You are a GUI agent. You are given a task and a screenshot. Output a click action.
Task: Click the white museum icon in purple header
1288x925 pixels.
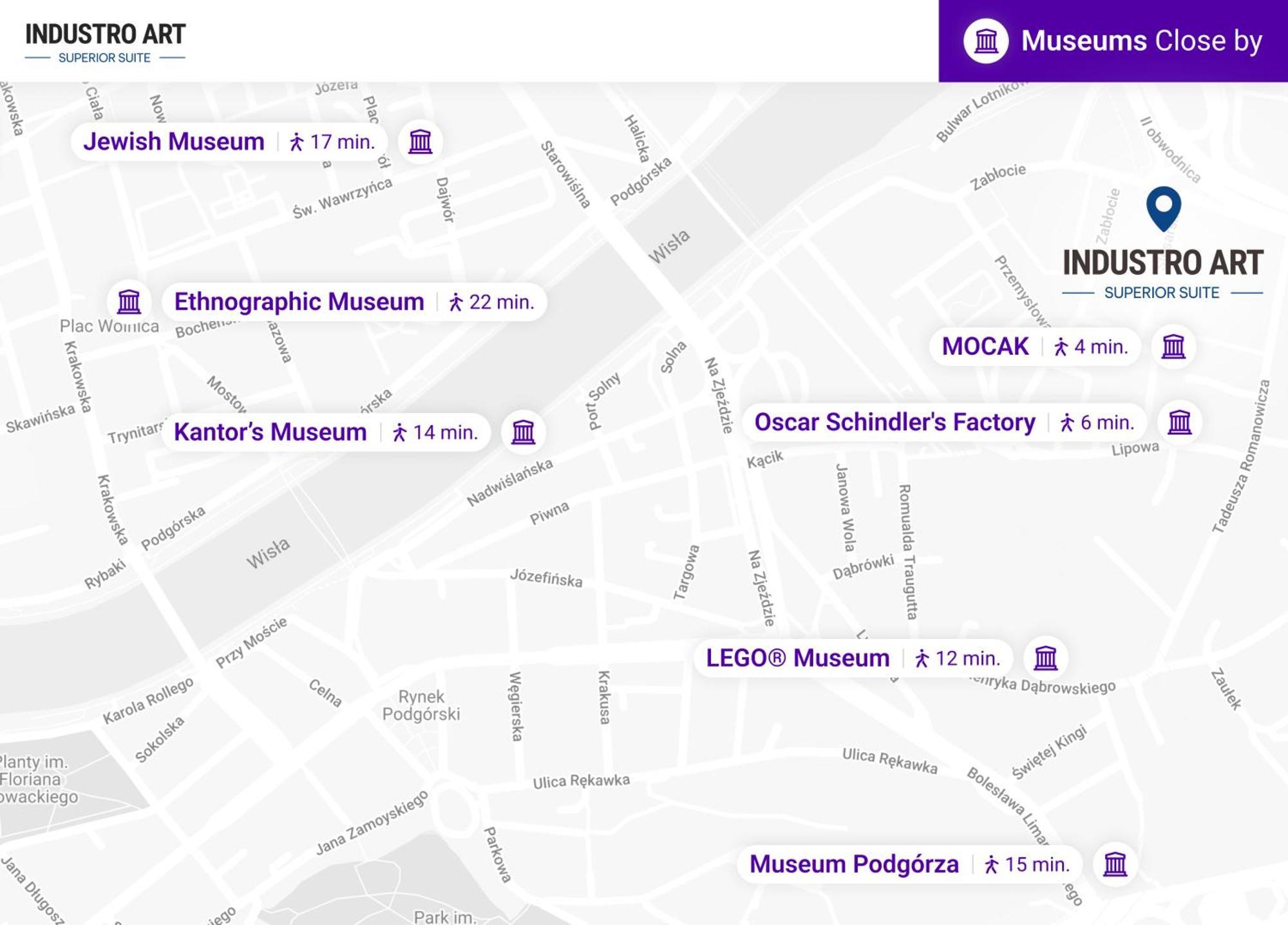(x=986, y=41)
